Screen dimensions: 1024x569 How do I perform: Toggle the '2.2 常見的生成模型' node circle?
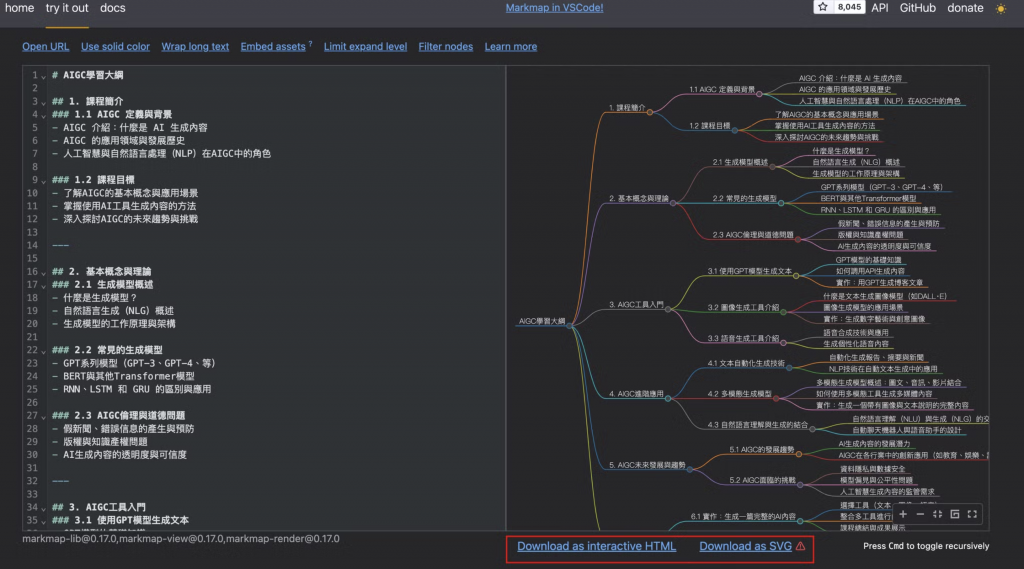[780, 203]
